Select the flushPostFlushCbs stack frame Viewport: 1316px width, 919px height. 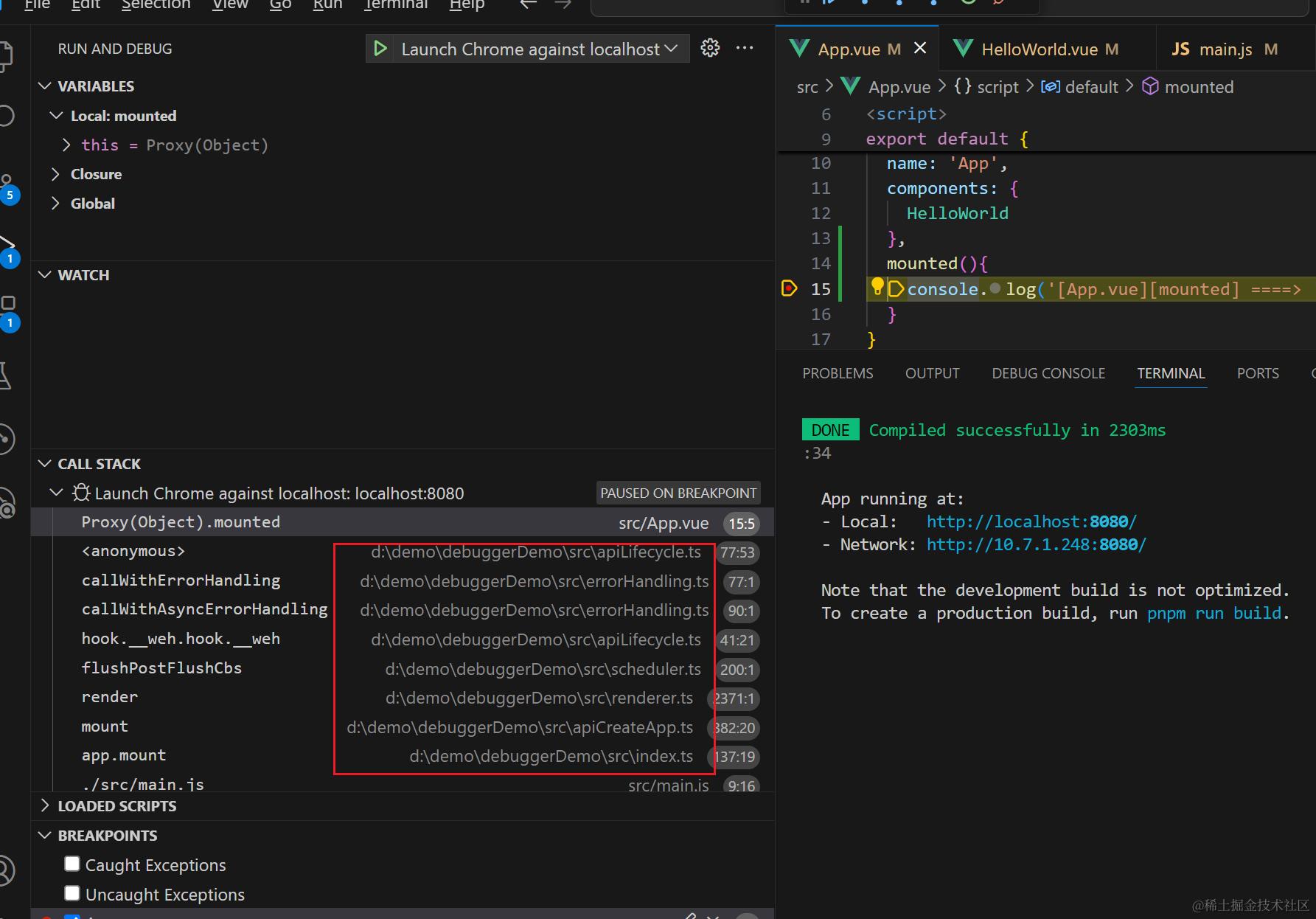coord(403,669)
